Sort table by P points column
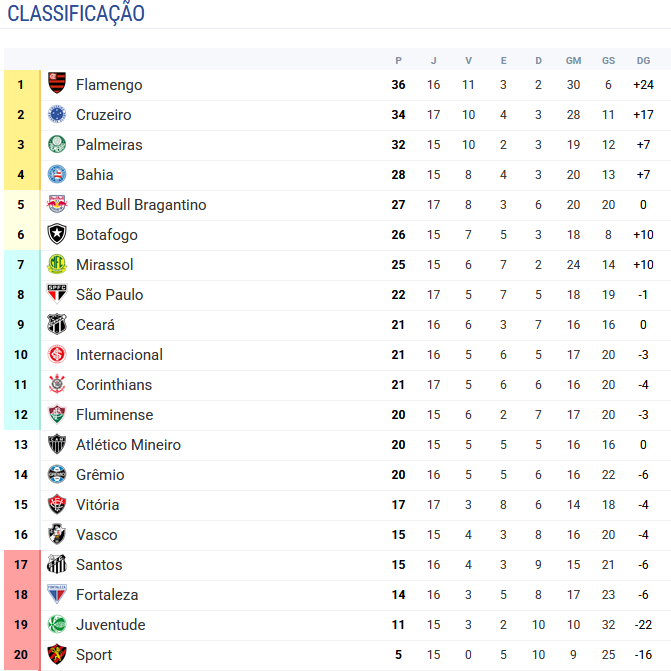Image resolution: width=671 pixels, height=671 pixels. [x=398, y=60]
